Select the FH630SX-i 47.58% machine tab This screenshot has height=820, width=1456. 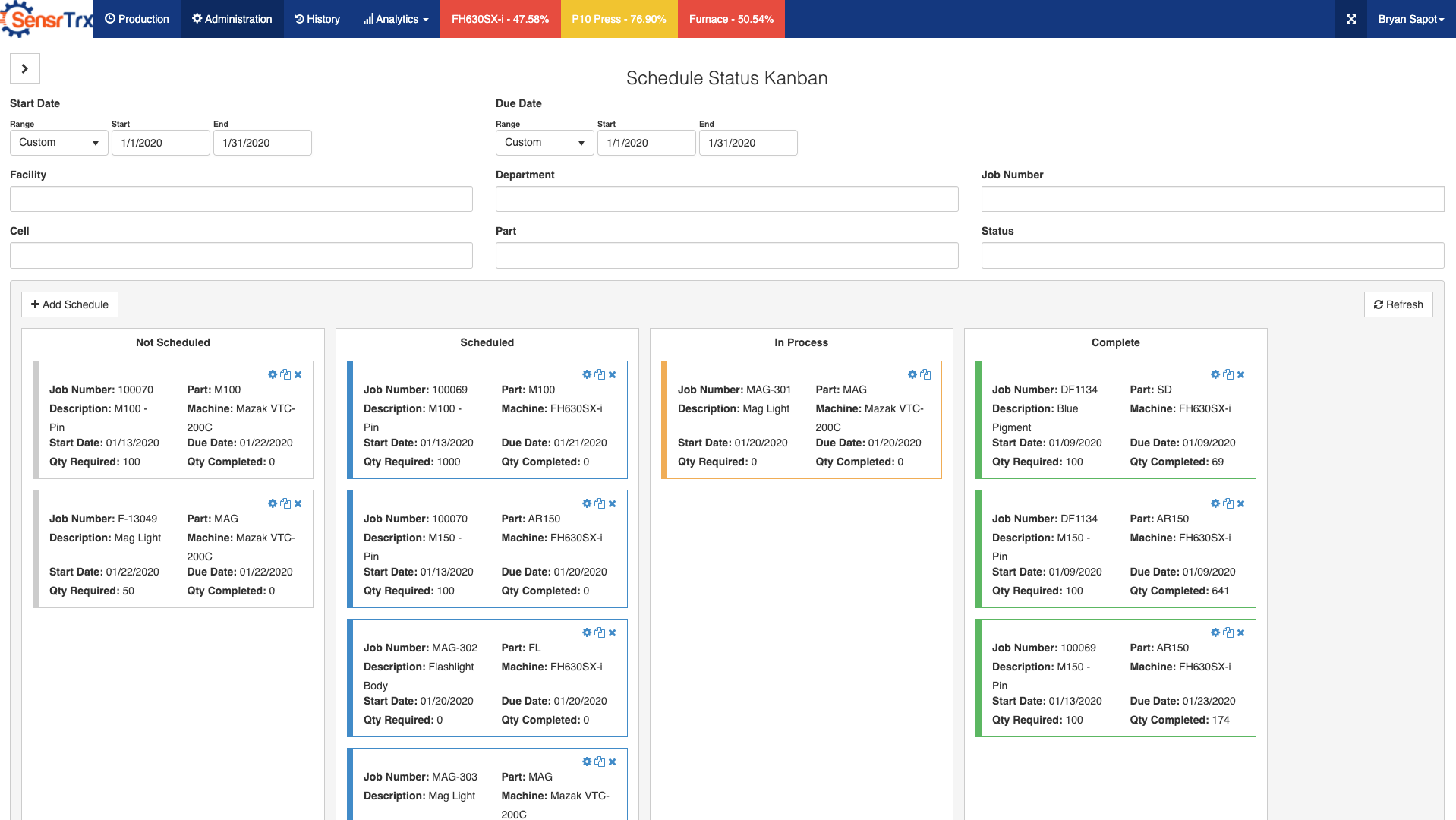(x=500, y=19)
